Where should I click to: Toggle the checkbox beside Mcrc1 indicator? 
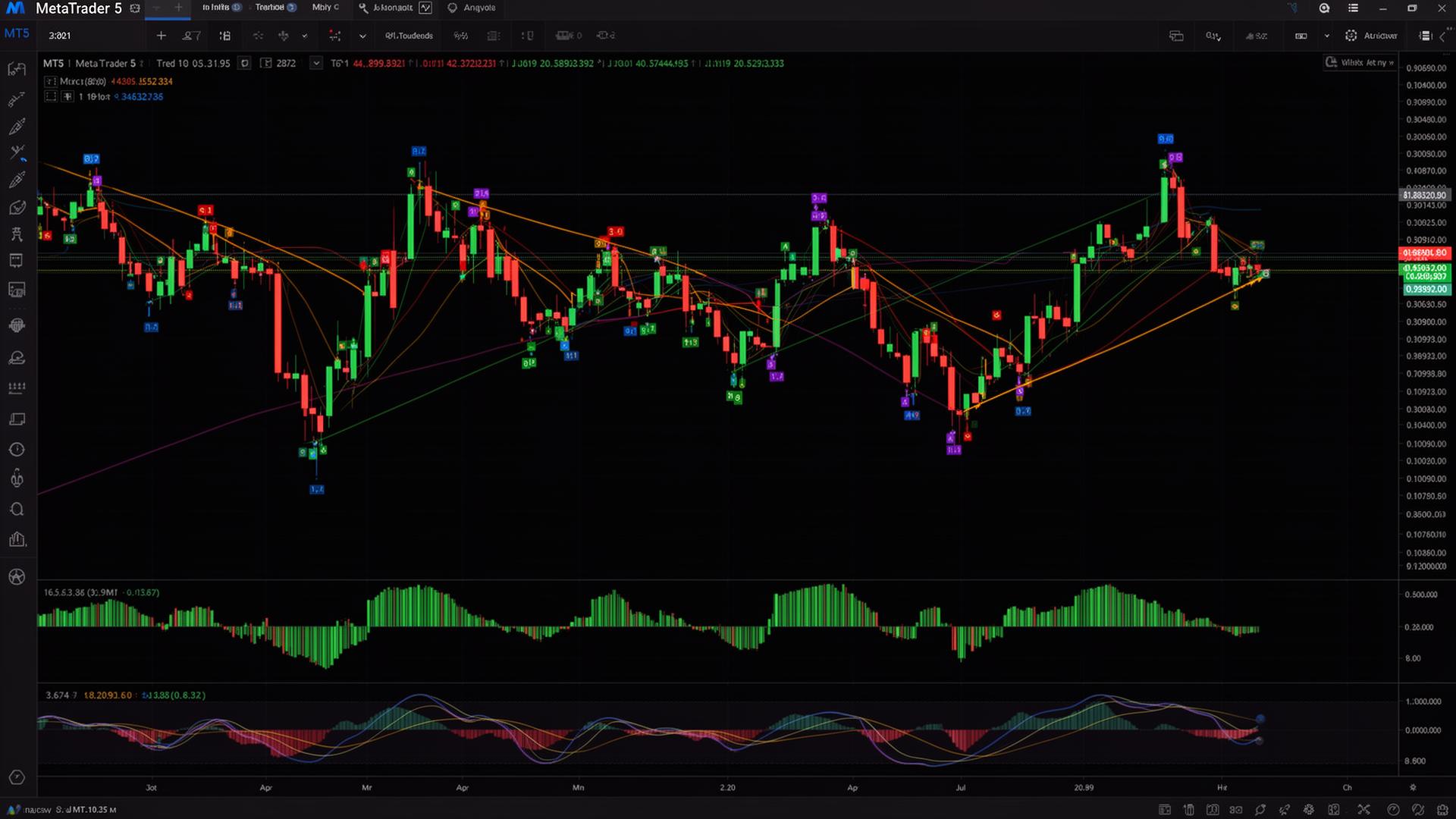51,81
